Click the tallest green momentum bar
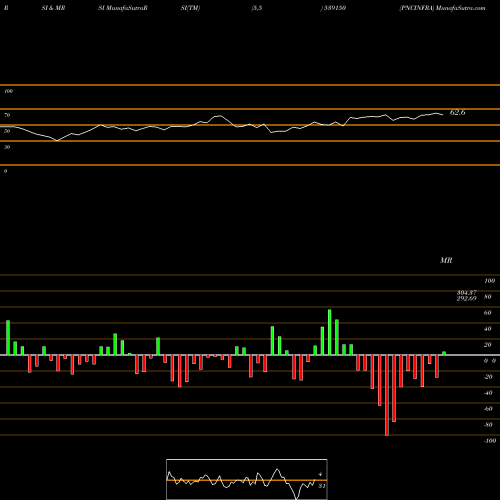Image resolution: width=500 pixels, height=500 pixels. 330,332
